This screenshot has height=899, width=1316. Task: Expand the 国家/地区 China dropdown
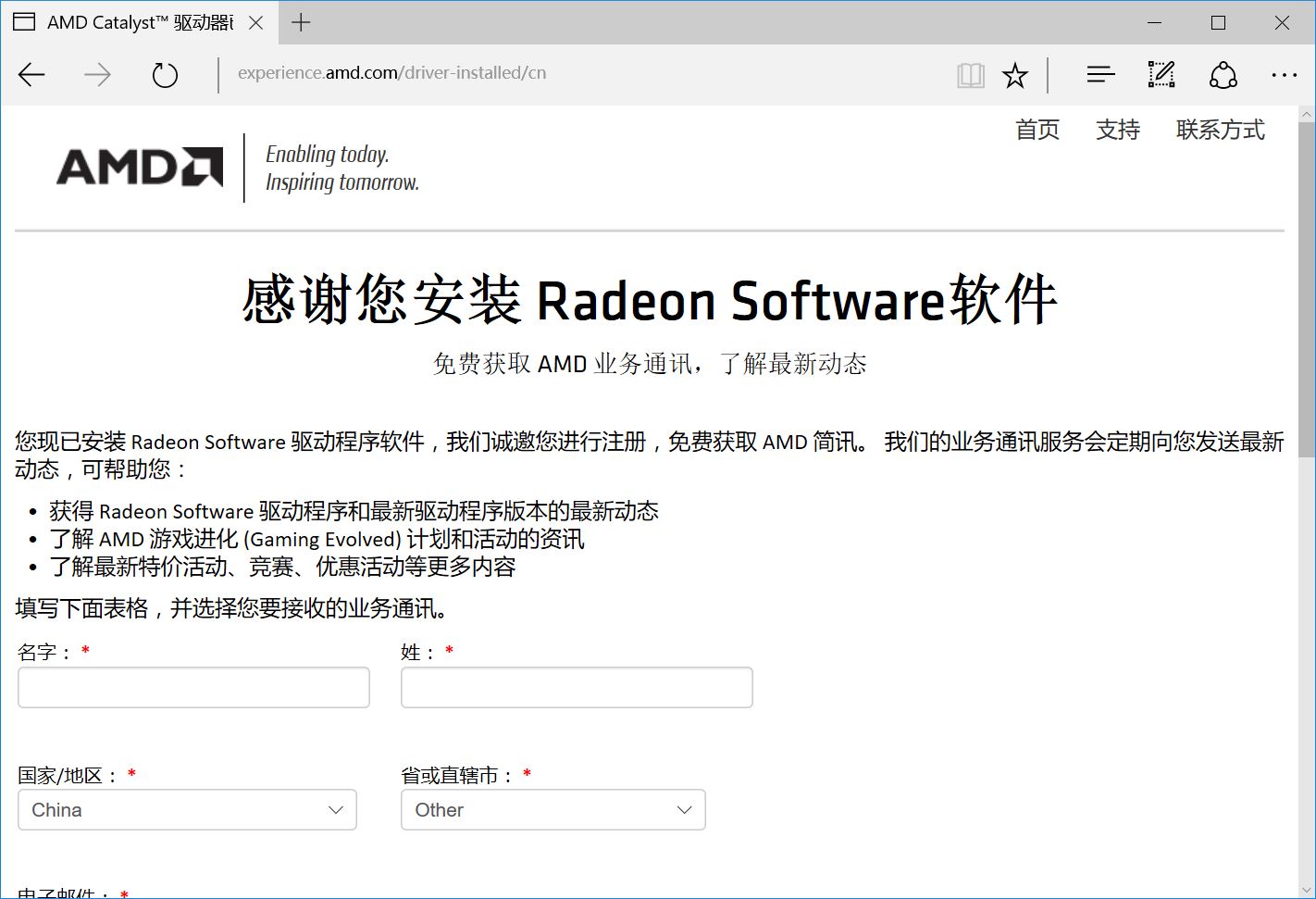click(x=187, y=809)
